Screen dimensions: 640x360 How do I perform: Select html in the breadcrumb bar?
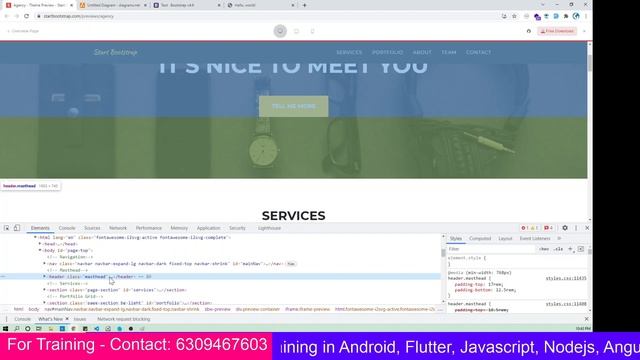[18, 309]
